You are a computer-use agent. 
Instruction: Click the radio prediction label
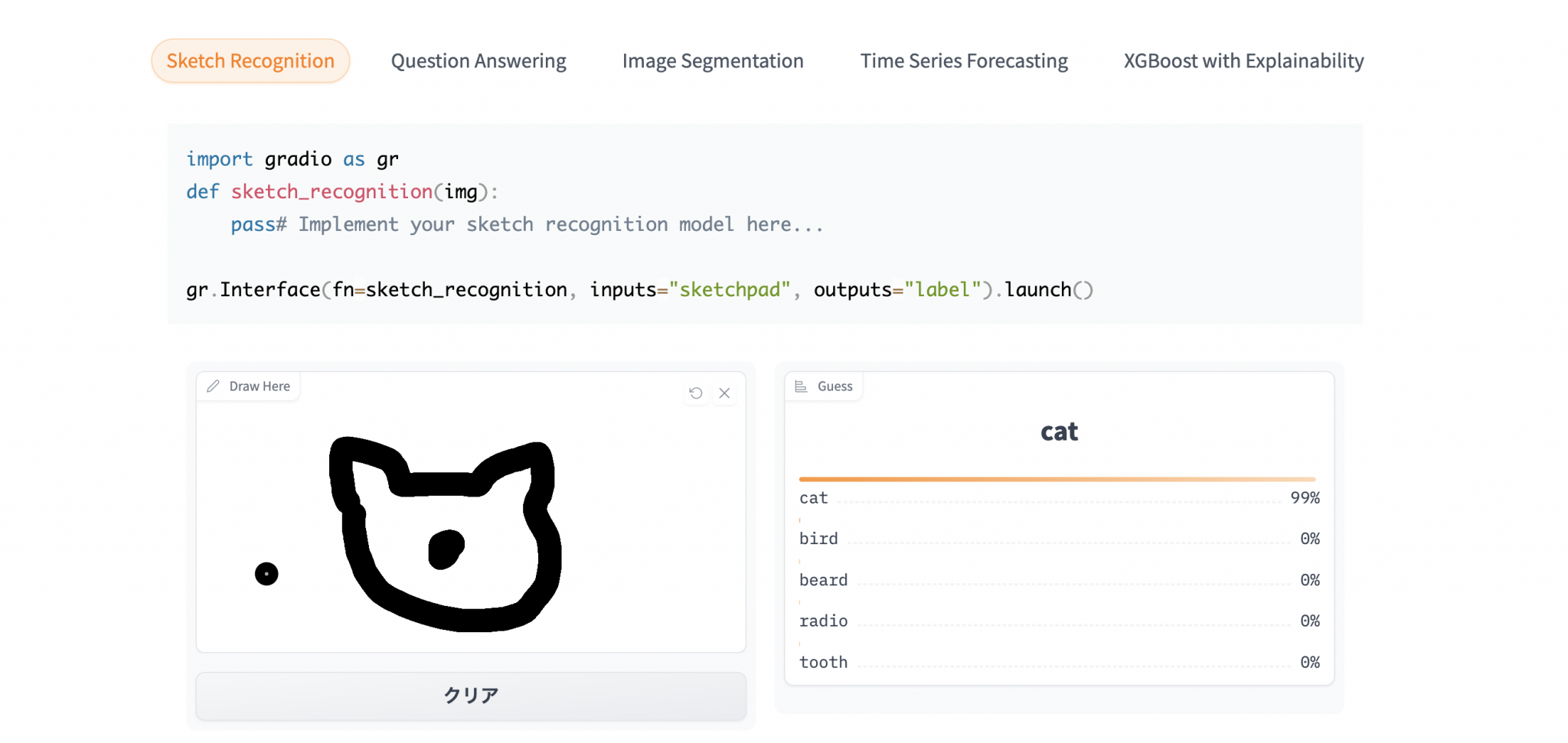[824, 621]
